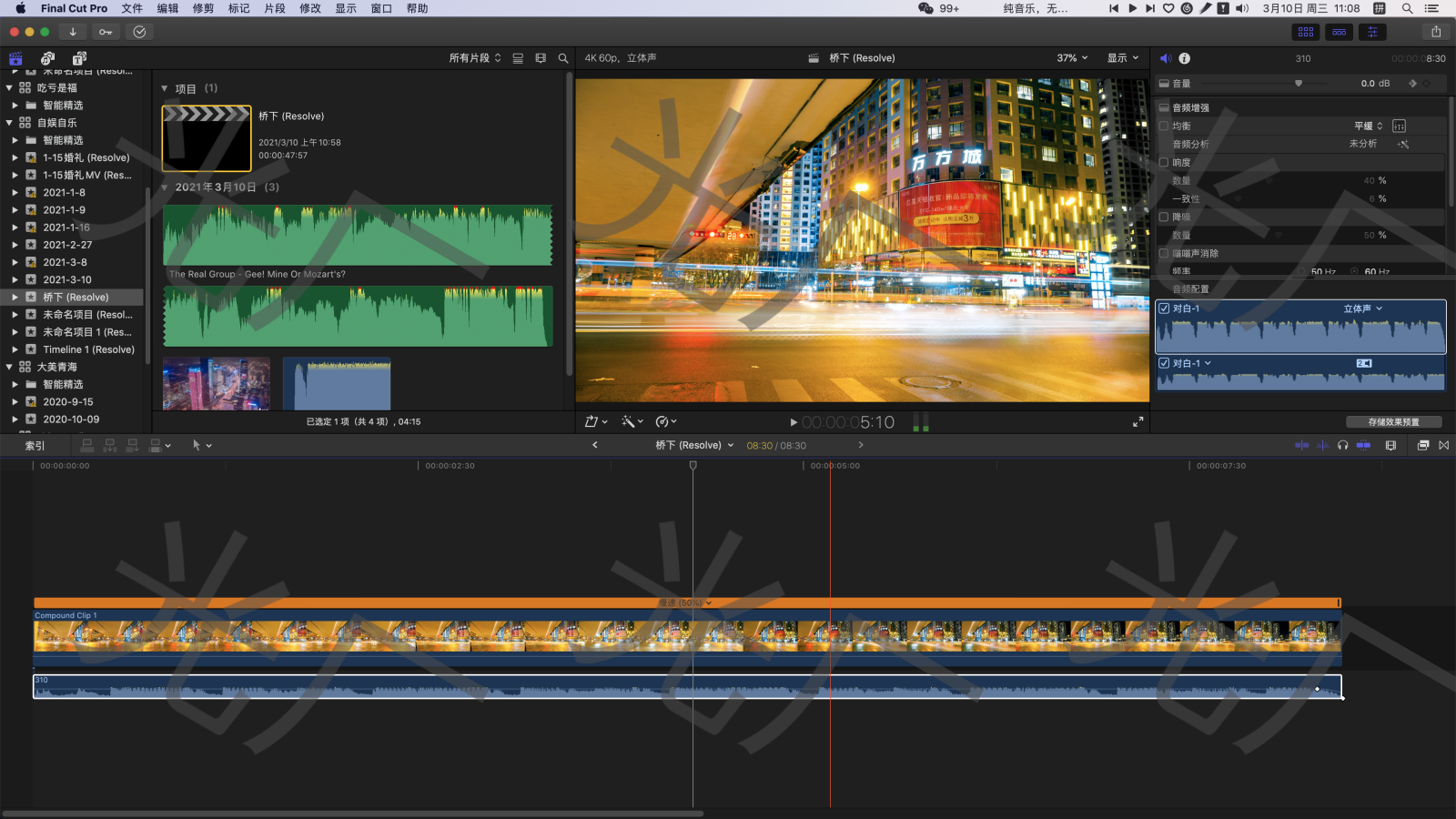Screen dimensions: 1456x819
Task: Open the viewer 显示 options dropdown
Action: [1123, 58]
